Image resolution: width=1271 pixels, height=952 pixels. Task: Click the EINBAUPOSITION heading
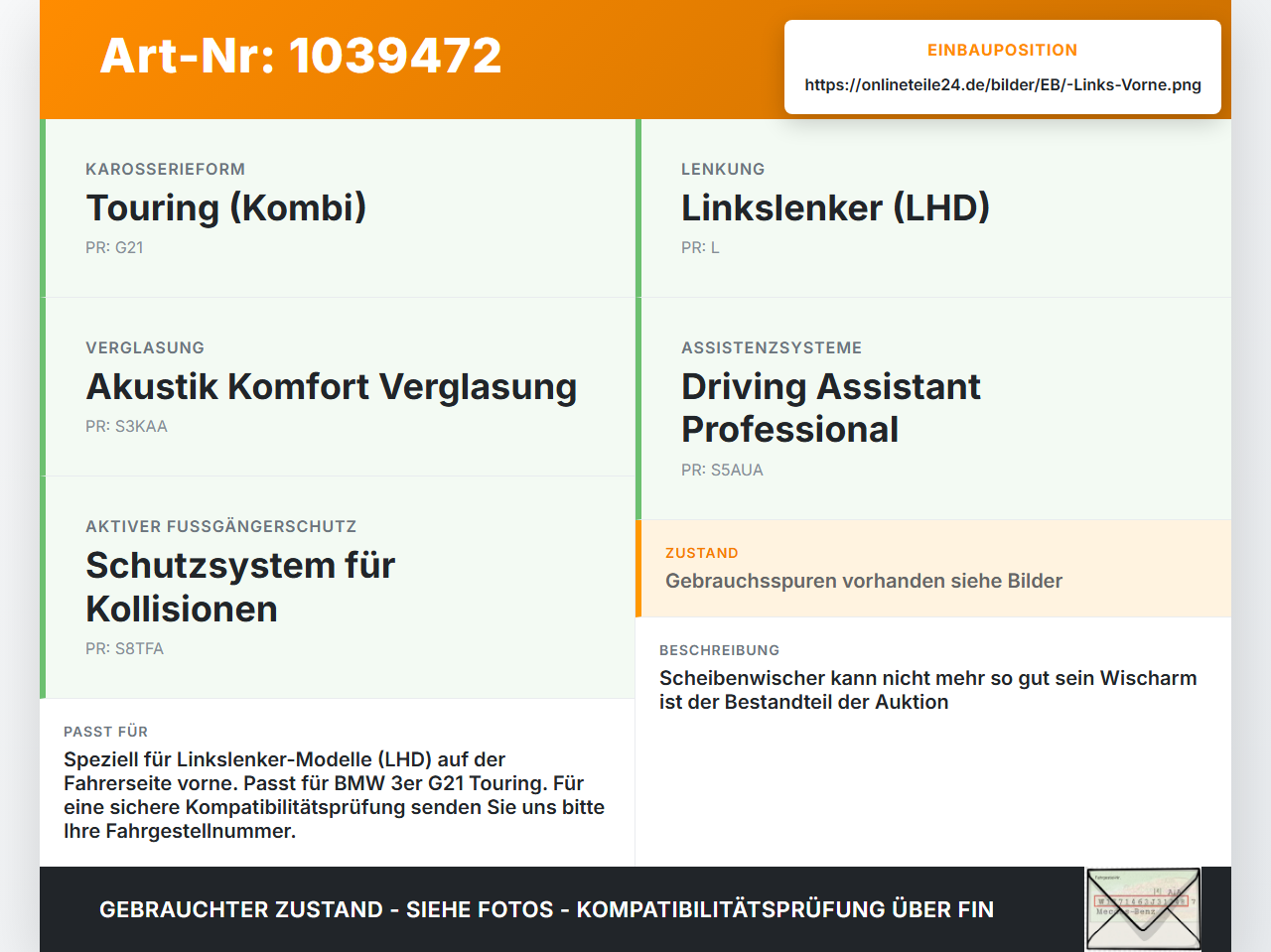(1003, 50)
